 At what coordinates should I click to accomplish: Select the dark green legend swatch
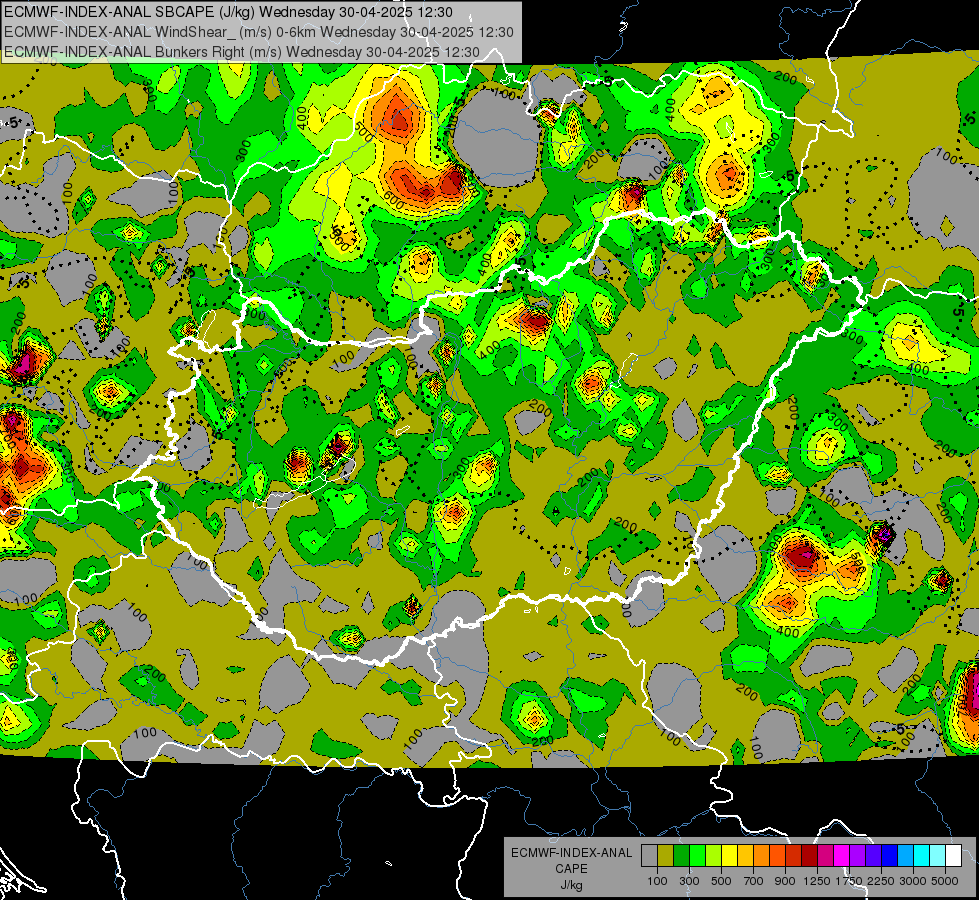[x=681, y=856]
